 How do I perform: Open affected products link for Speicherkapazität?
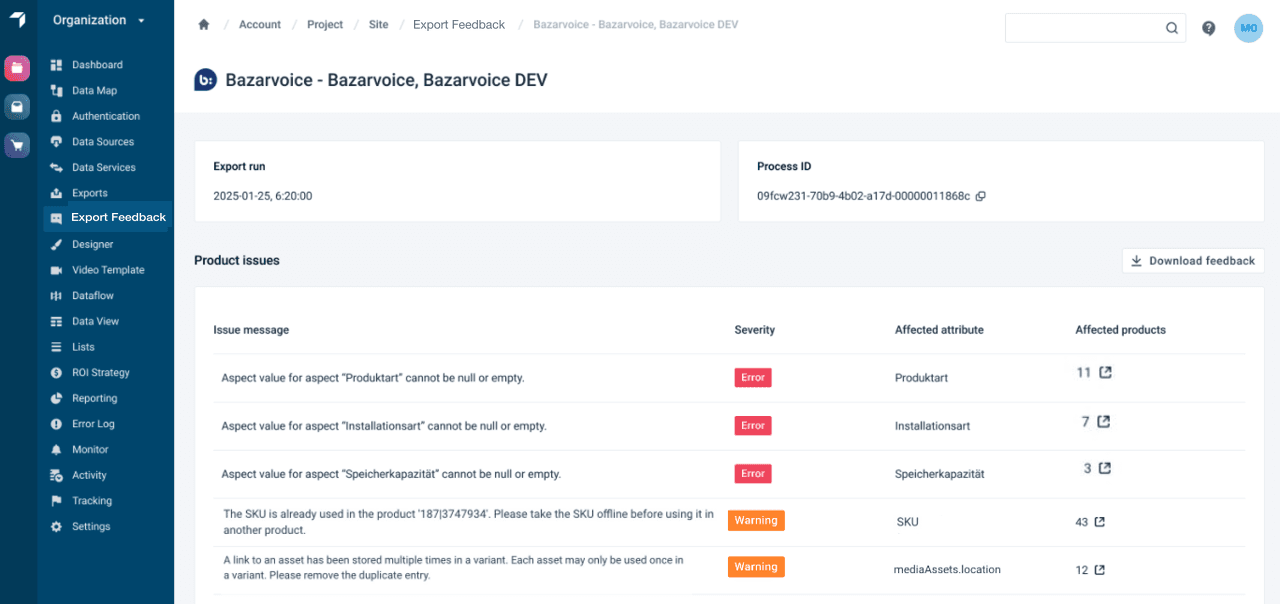tap(1105, 468)
